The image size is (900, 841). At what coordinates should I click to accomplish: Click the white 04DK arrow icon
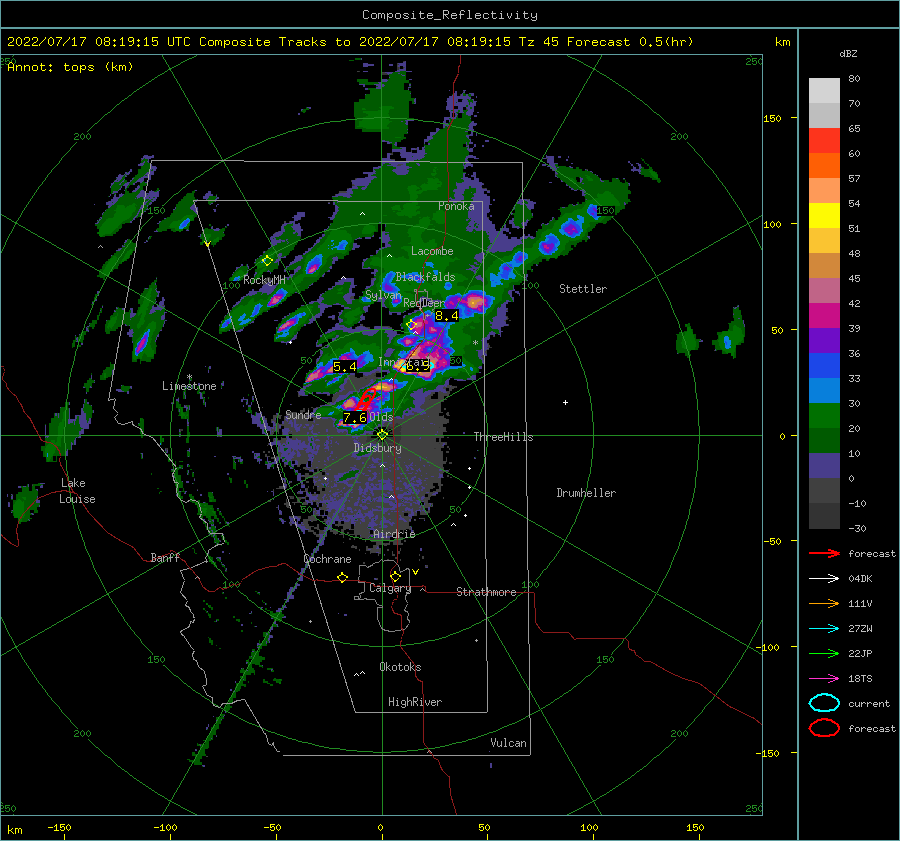824,578
